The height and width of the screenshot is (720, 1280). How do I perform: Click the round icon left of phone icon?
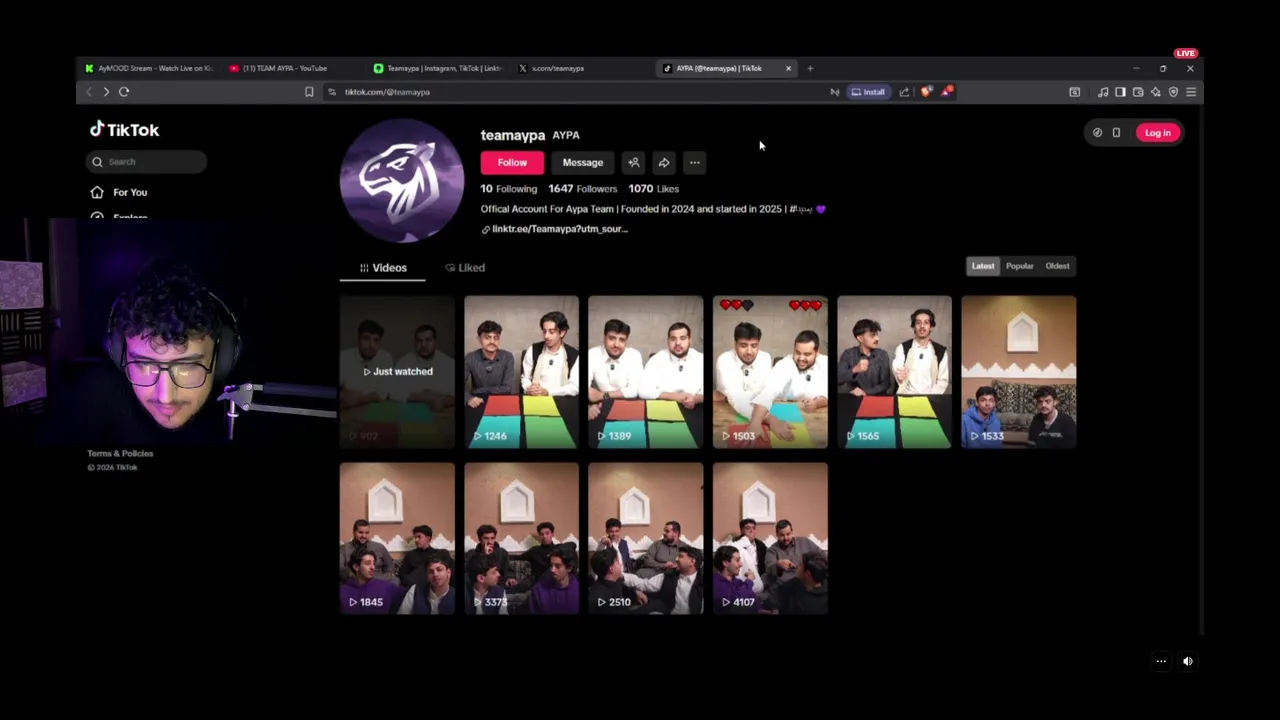tap(1097, 133)
